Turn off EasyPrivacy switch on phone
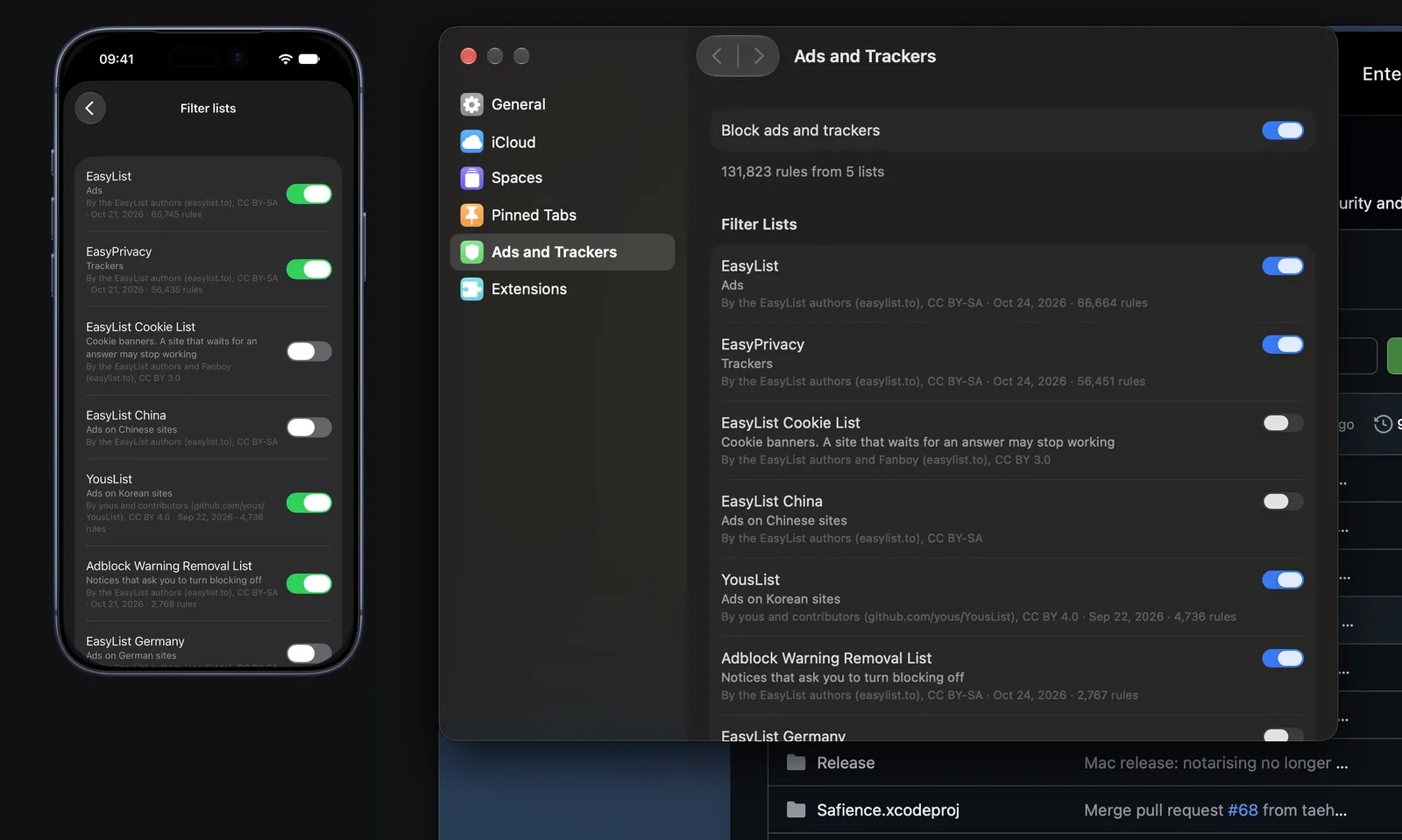This screenshot has height=840, width=1402. 309,269
